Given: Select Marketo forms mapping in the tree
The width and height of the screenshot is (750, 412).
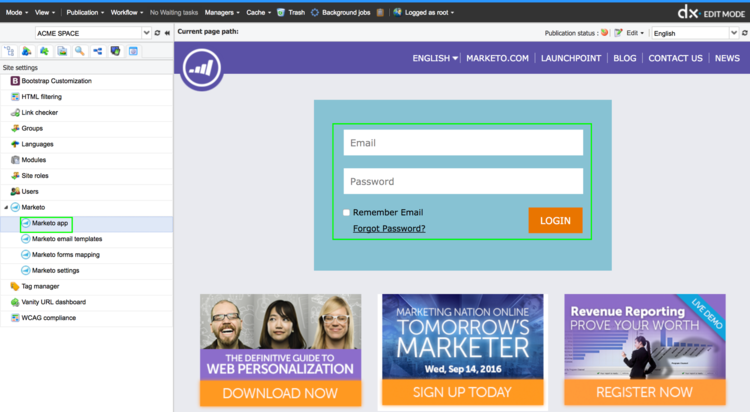Looking at the screenshot, I should (x=66, y=255).
